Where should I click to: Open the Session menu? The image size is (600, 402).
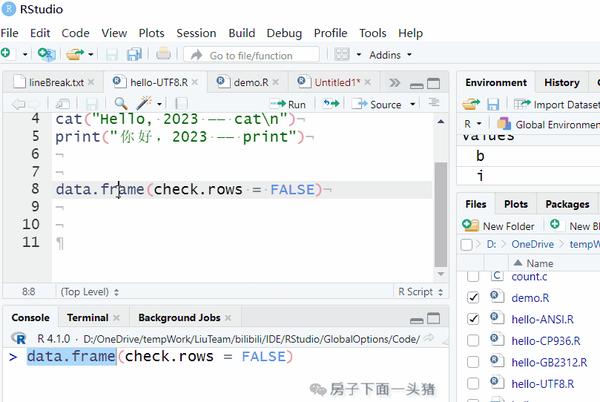point(196,33)
